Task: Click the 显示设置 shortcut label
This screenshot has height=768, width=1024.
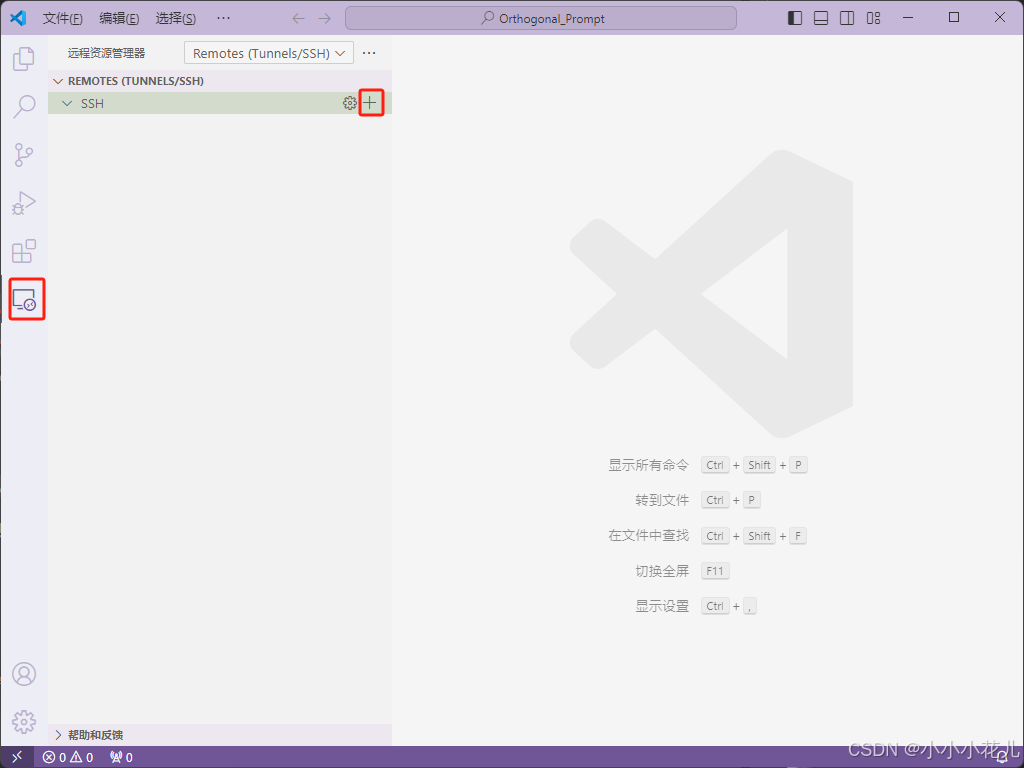Action: 662,606
